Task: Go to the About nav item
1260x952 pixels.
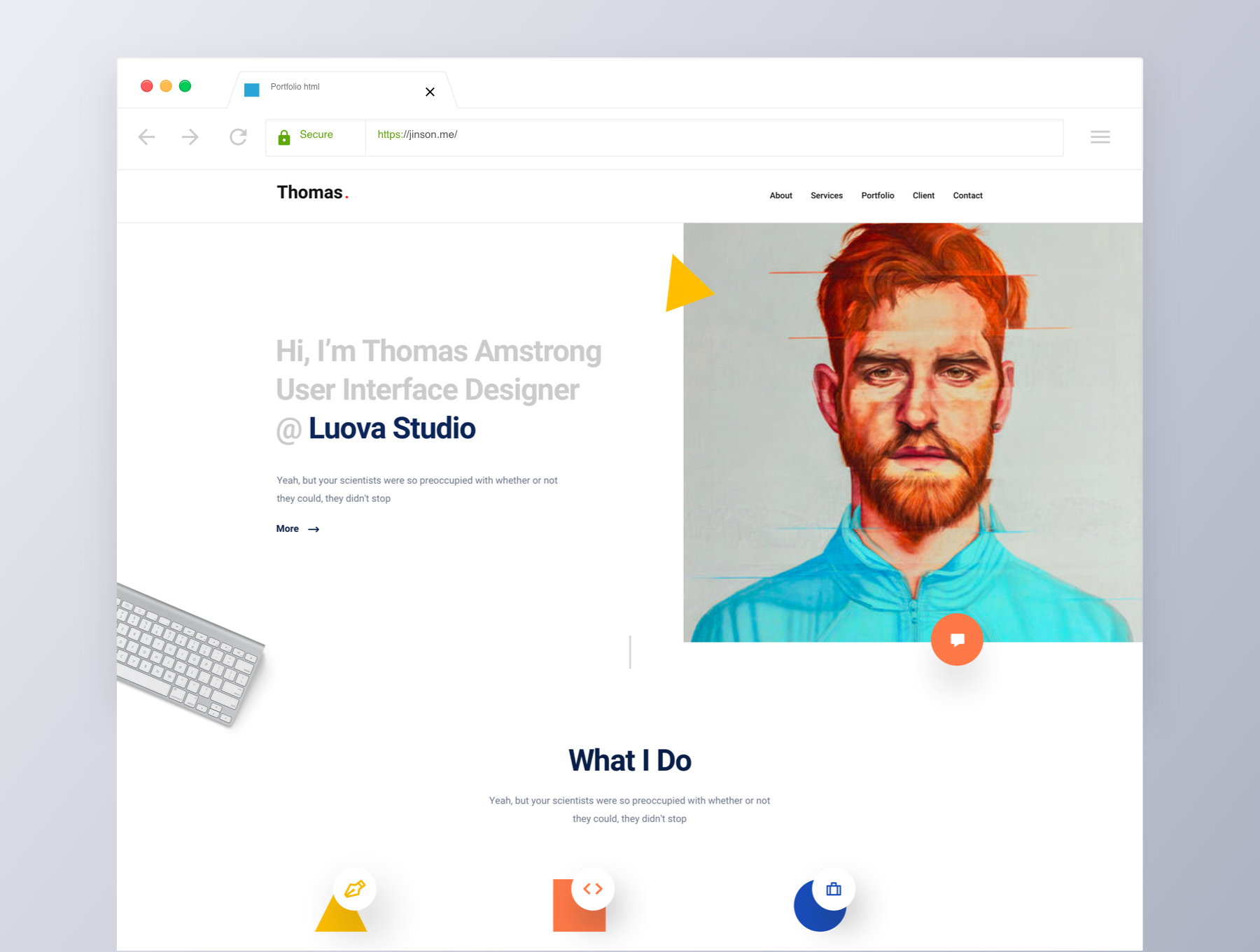Action: click(x=780, y=196)
